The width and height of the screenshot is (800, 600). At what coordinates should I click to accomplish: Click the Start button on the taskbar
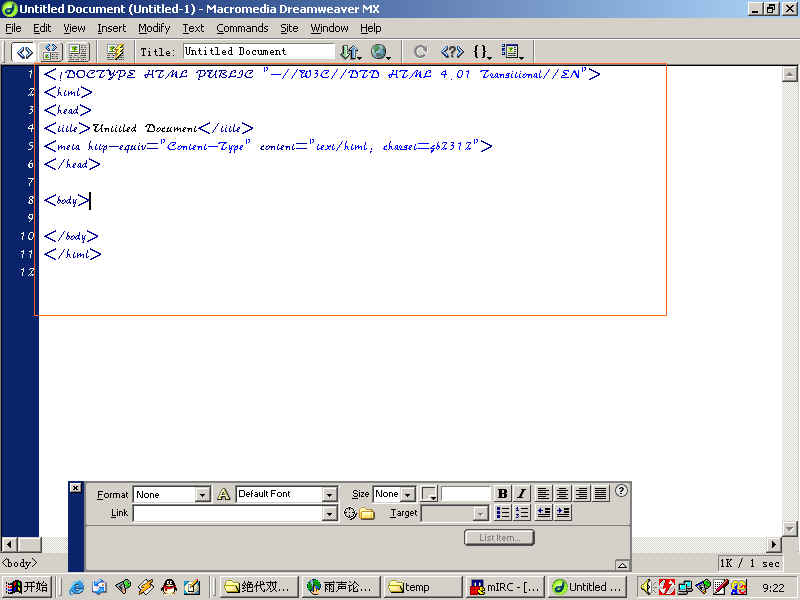click(27, 587)
